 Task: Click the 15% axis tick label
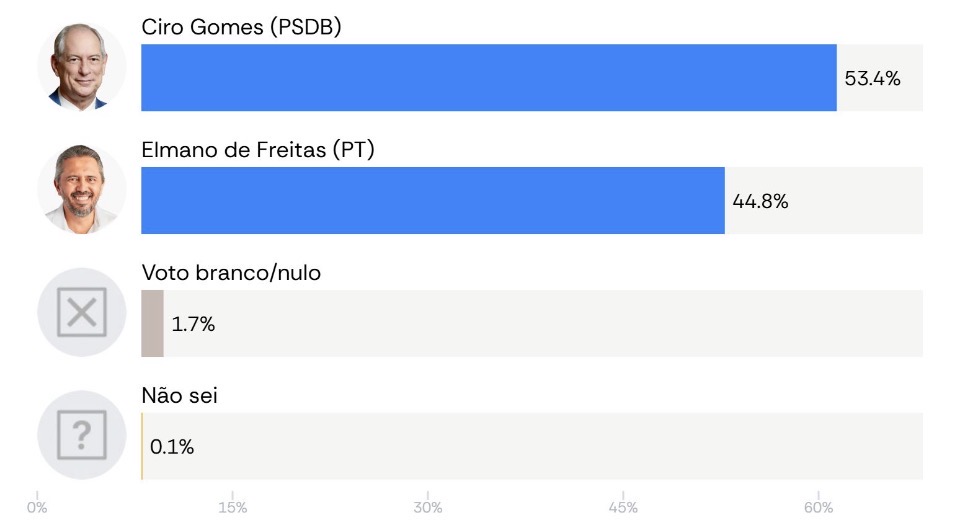click(x=233, y=508)
